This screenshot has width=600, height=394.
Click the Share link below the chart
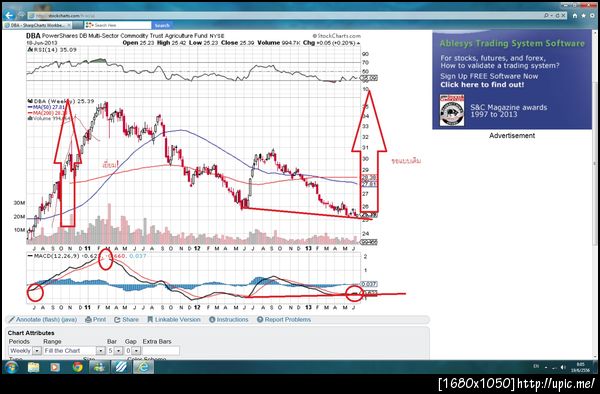[130, 319]
